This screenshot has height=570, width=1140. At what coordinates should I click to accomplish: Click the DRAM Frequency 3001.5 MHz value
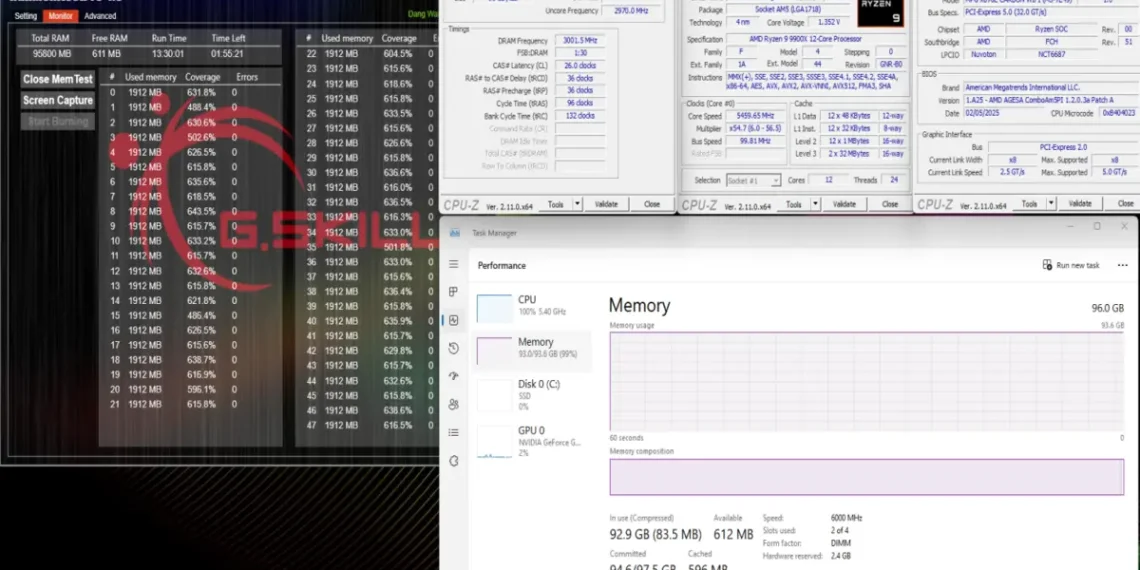click(x=580, y=41)
